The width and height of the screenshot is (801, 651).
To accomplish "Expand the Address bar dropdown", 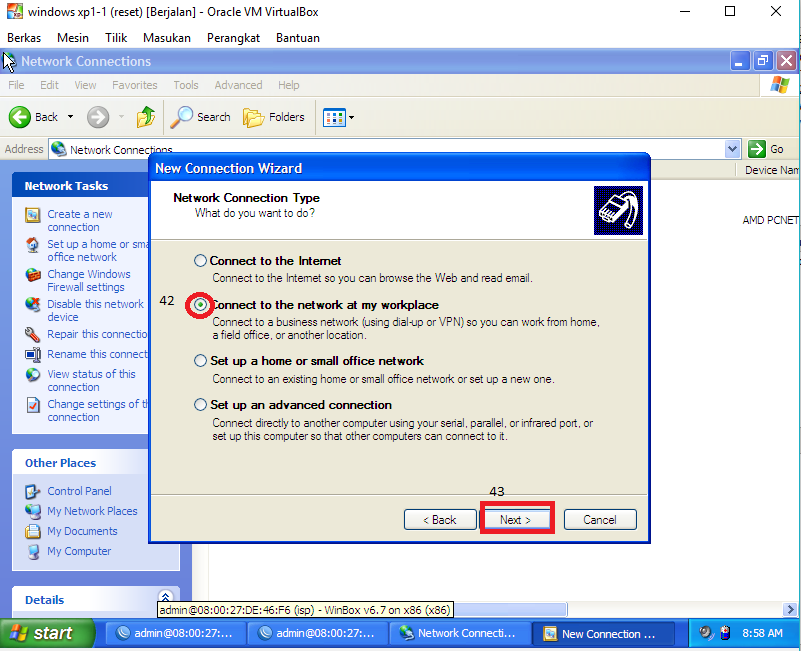I will click(732, 149).
